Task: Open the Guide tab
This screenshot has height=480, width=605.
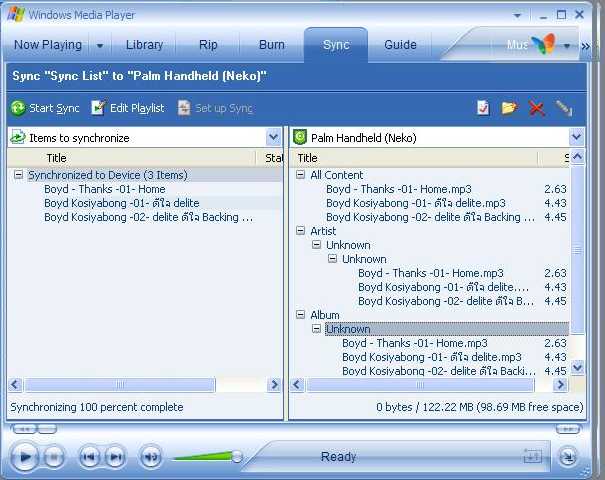Action: tap(400, 45)
